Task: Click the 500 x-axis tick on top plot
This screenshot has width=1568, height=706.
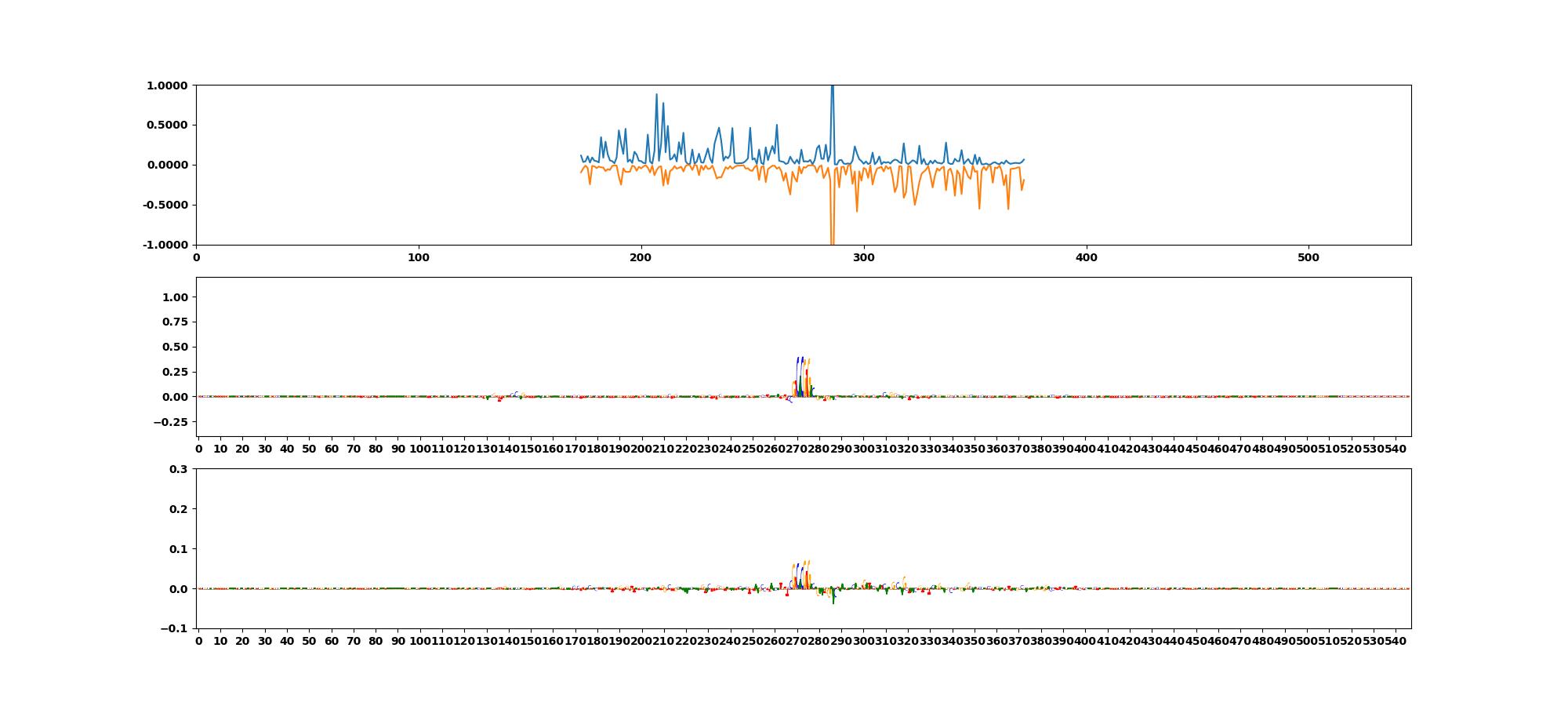Action: 1308,257
